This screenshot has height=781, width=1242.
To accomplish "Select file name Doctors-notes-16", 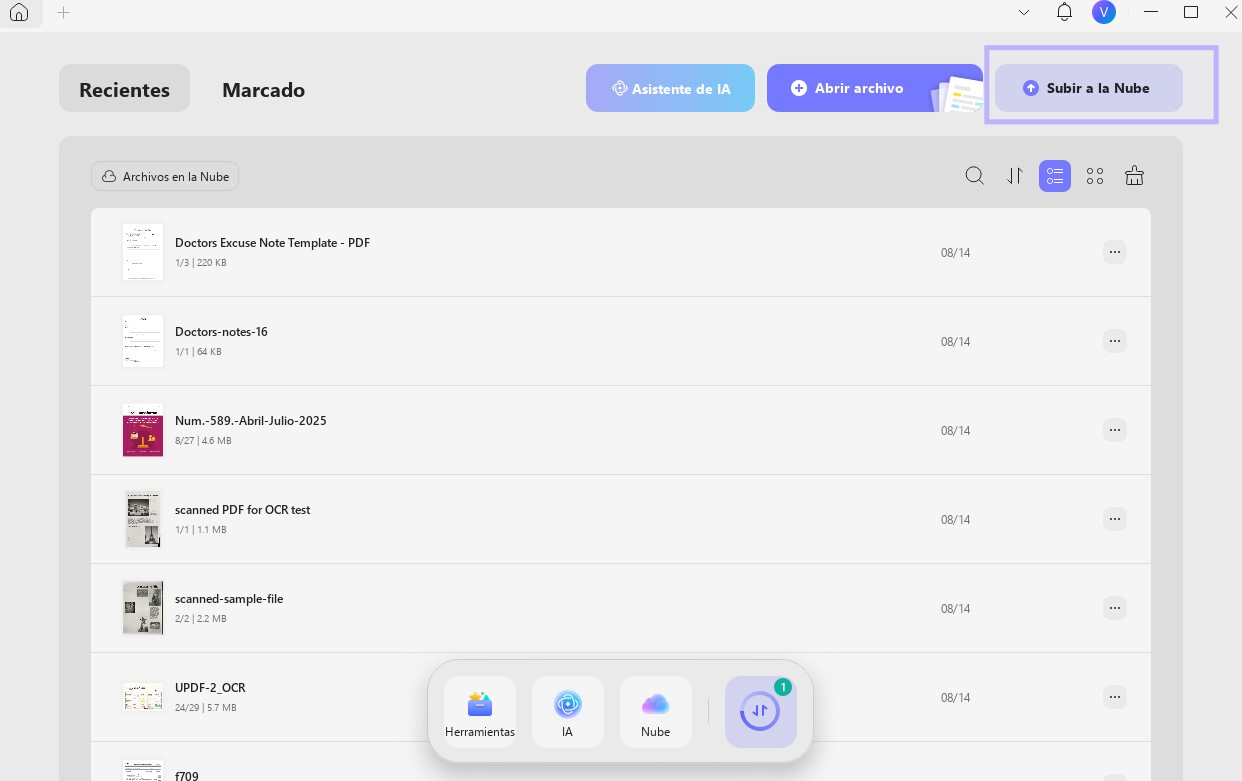I will (221, 332).
